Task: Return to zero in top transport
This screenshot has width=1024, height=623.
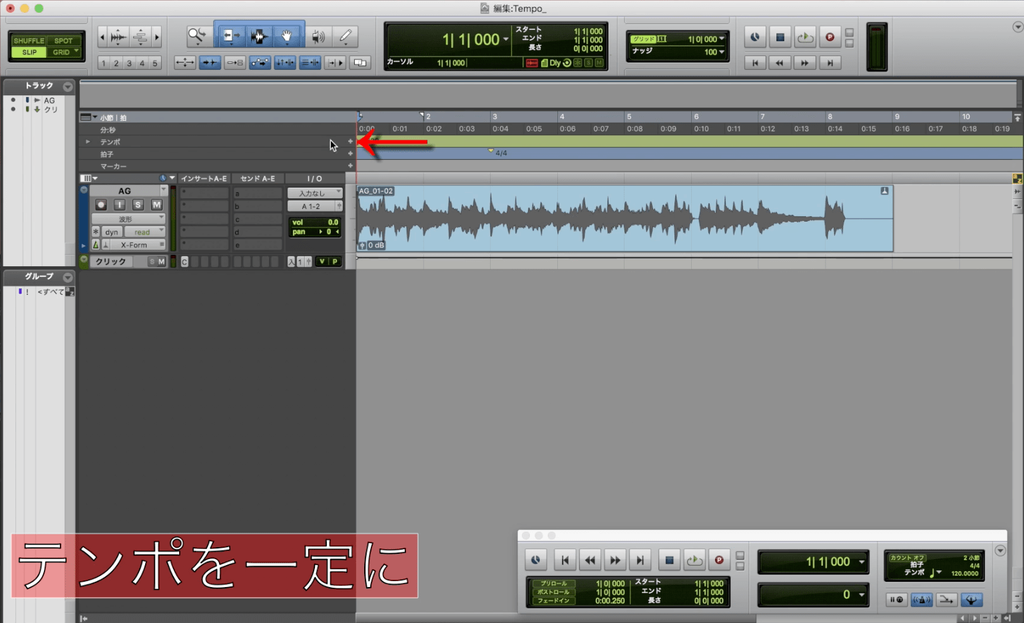Action: [755, 63]
